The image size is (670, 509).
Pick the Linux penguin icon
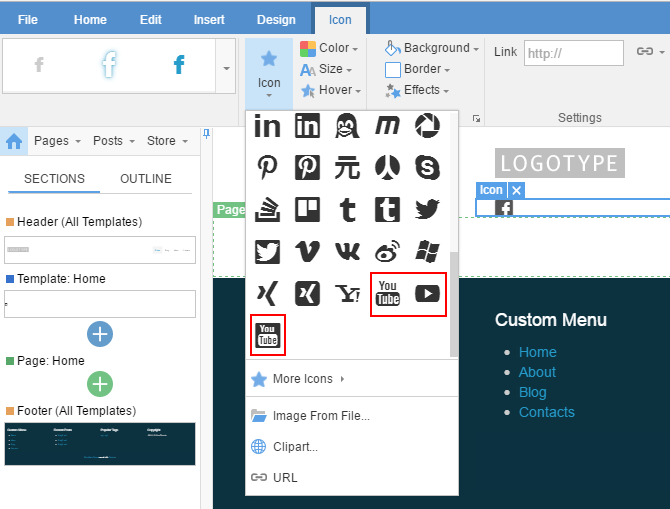[347, 125]
